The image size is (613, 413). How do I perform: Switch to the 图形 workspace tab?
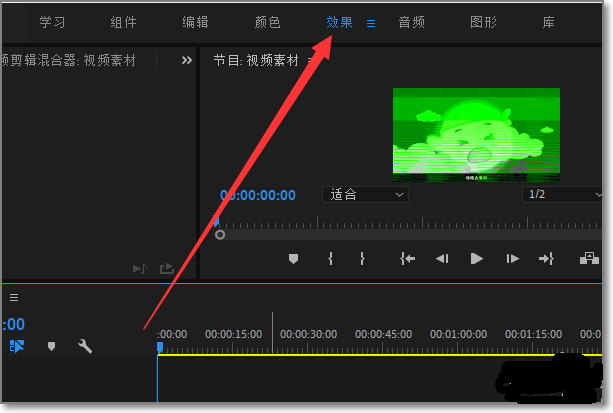point(483,22)
